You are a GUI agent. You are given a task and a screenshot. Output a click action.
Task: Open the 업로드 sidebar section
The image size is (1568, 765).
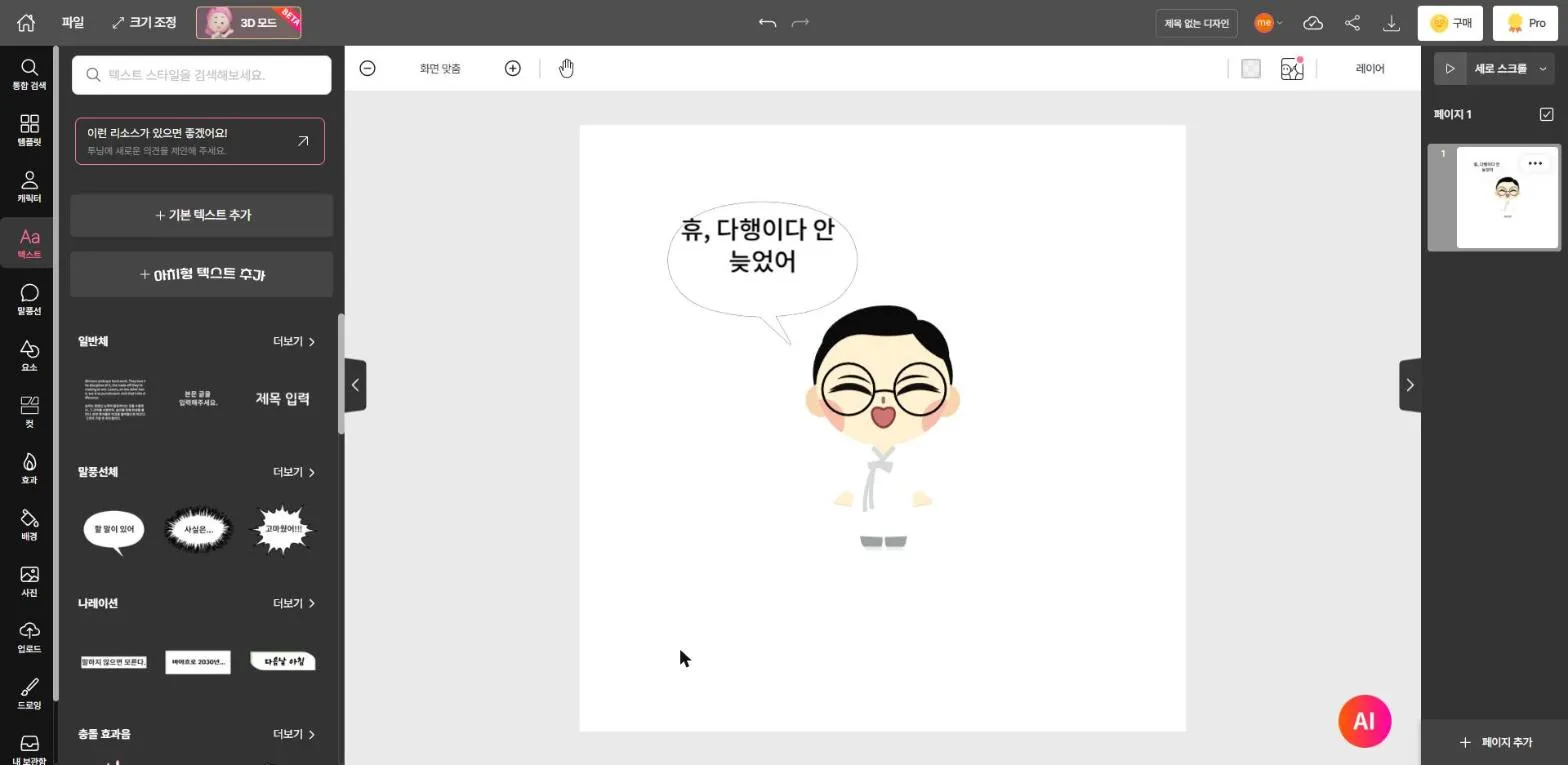[x=29, y=637]
